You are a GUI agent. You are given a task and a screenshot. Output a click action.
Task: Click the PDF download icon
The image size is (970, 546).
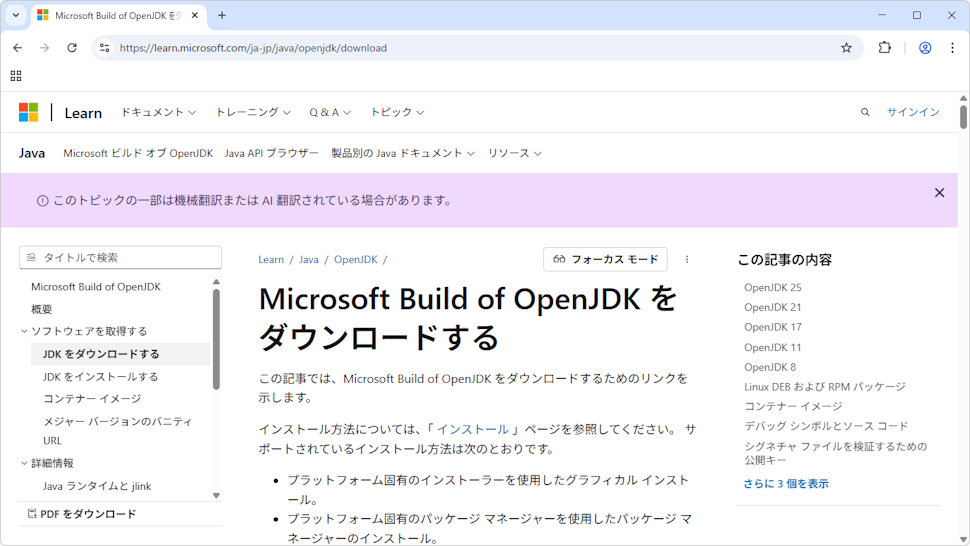point(32,513)
